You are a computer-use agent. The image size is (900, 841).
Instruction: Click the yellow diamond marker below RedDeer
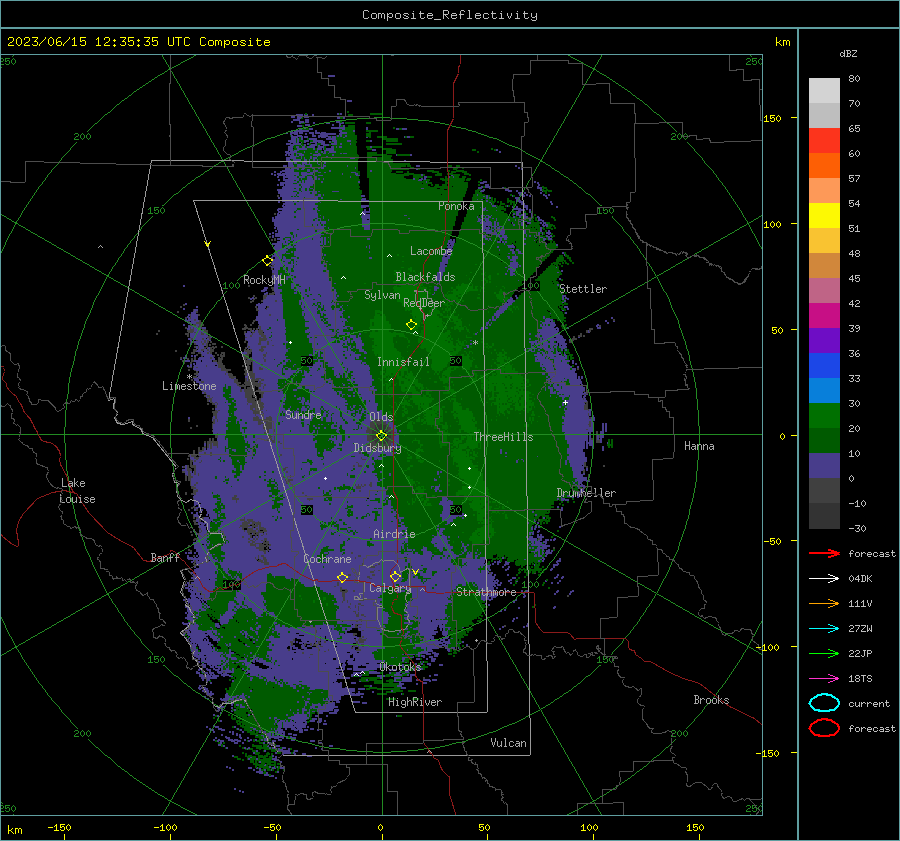(412, 324)
